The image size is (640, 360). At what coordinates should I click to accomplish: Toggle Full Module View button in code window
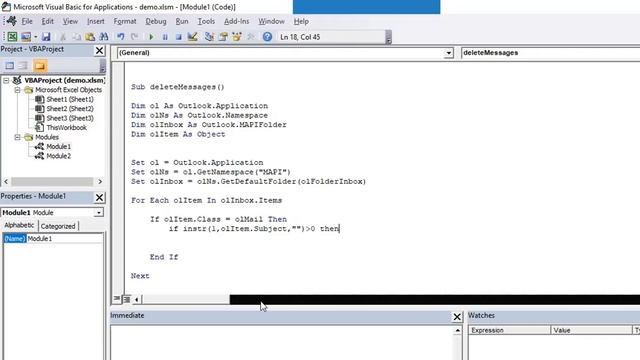(127, 299)
